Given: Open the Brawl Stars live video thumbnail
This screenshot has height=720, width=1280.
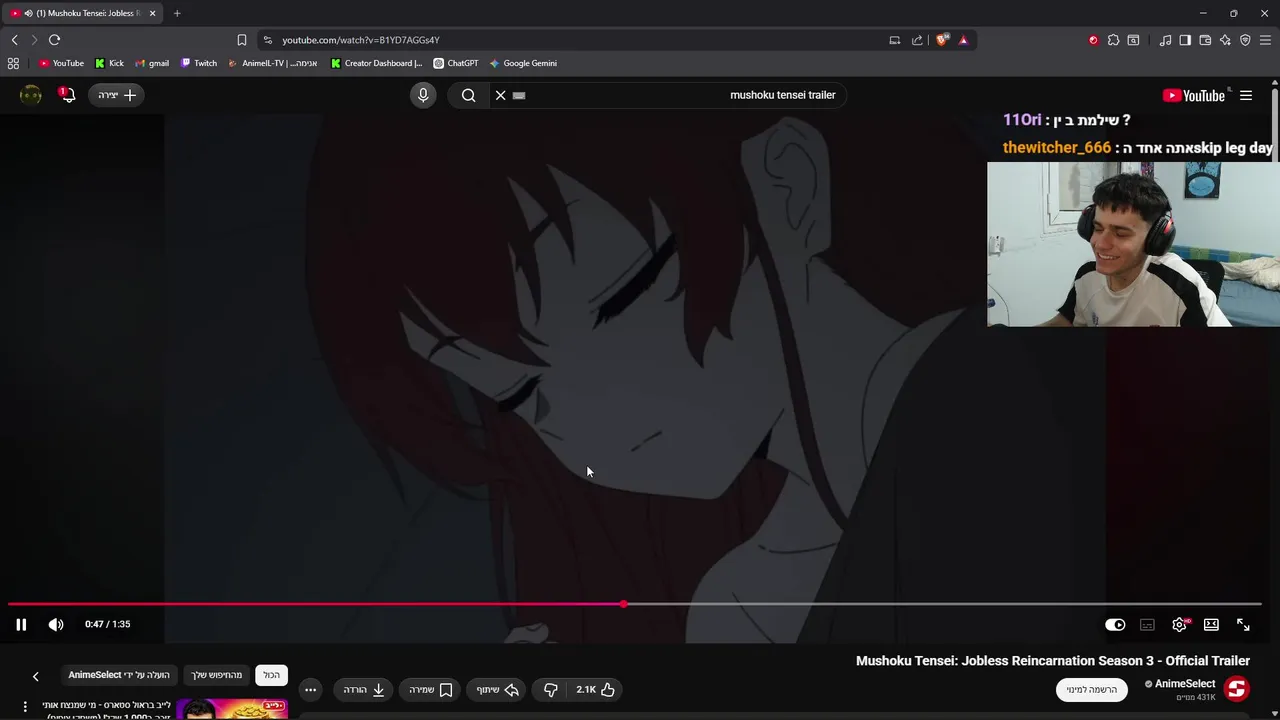Looking at the screenshot, I should click(232, 709).
